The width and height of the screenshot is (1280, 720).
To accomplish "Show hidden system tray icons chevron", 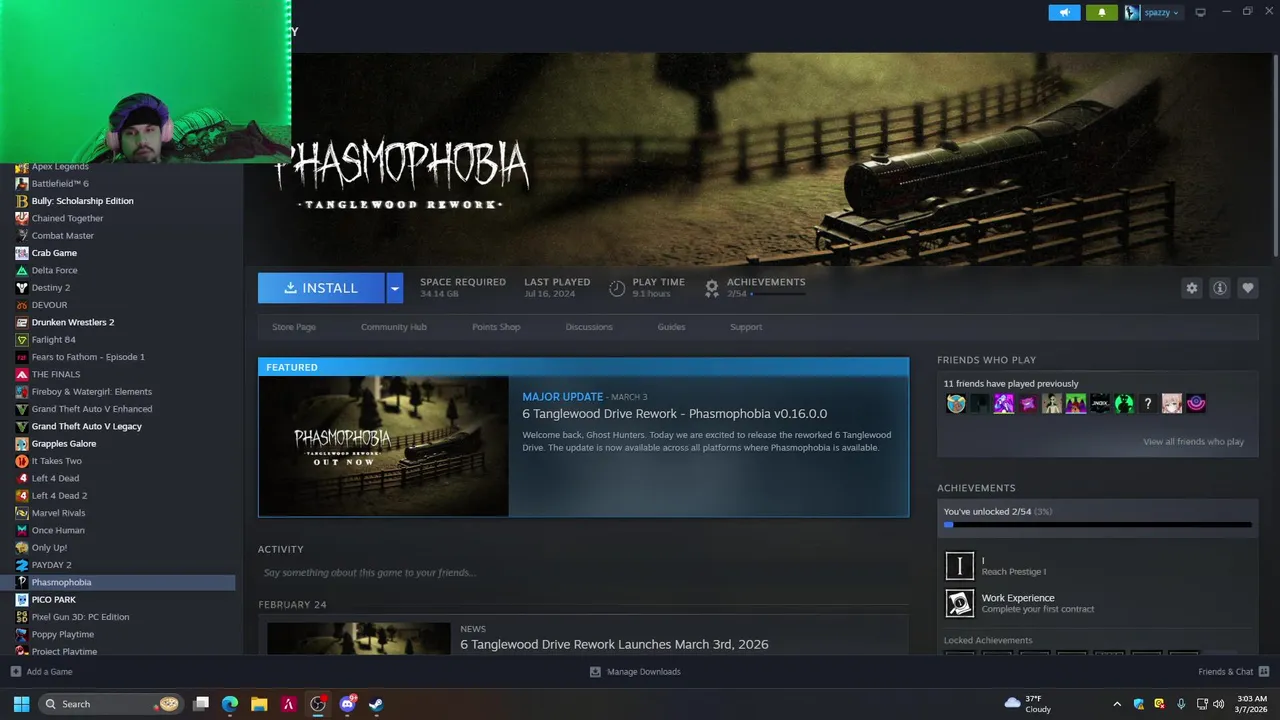I will click(1117, 704).
